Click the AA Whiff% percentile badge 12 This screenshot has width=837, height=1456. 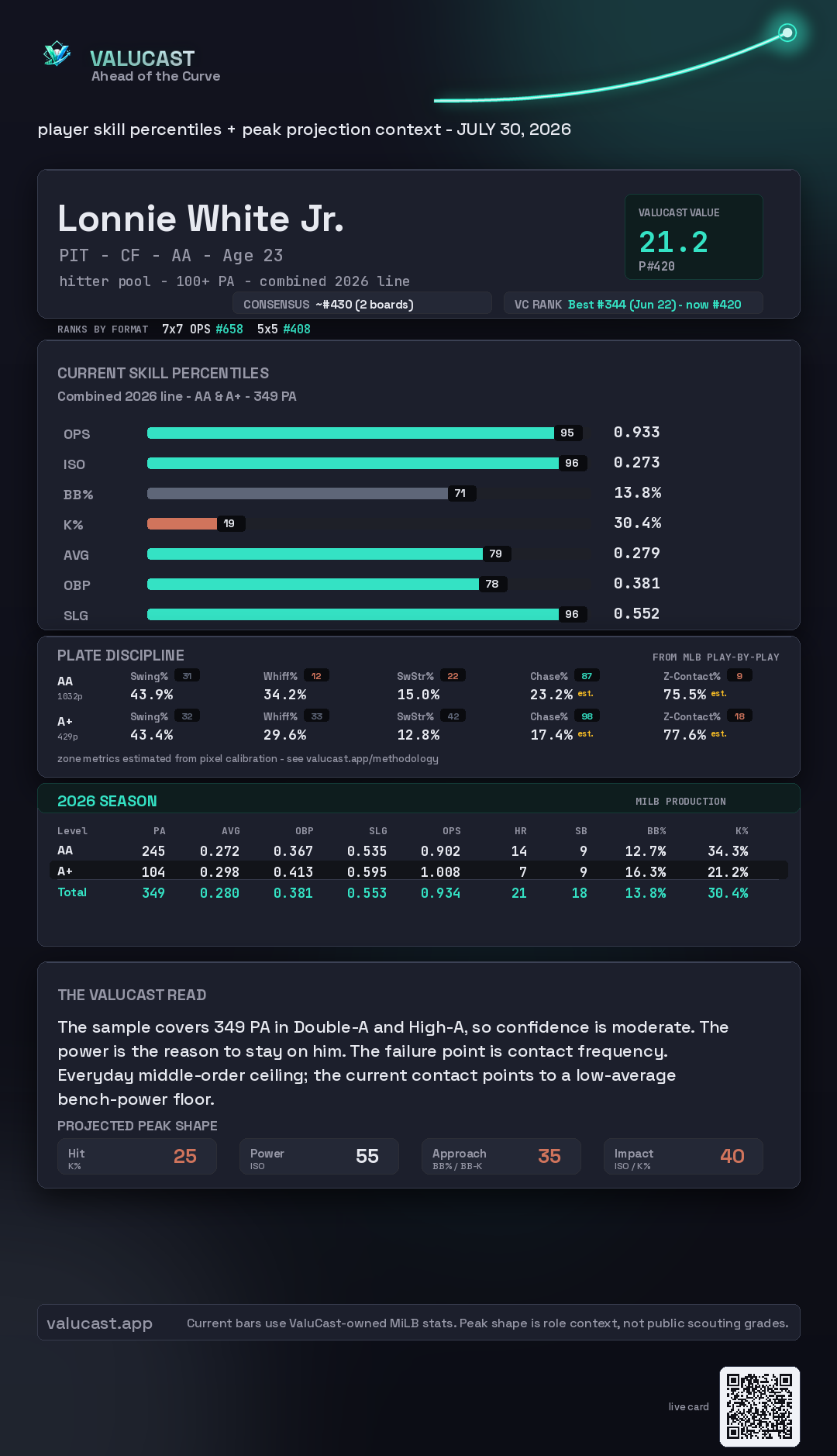(x=316, y=676)
